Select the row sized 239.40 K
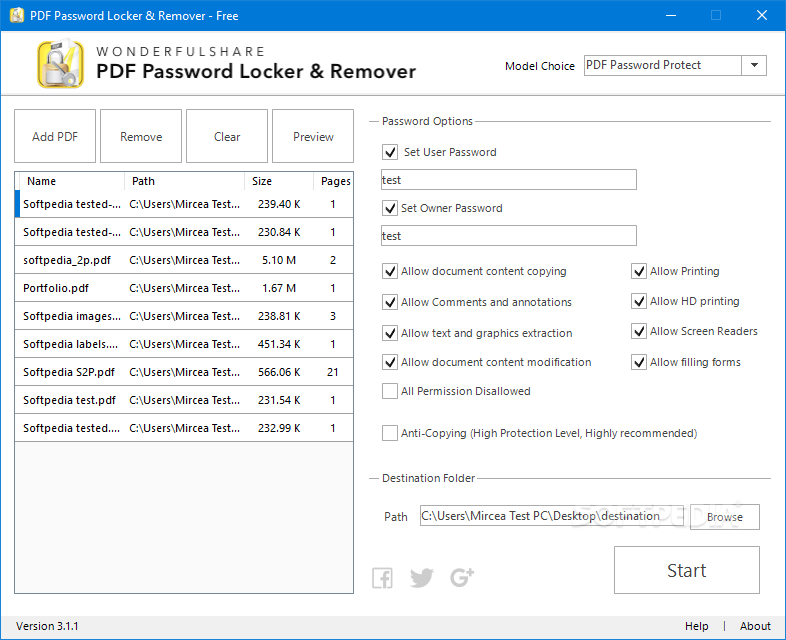Viewport: 786px width, 640px height. (184, 204)
